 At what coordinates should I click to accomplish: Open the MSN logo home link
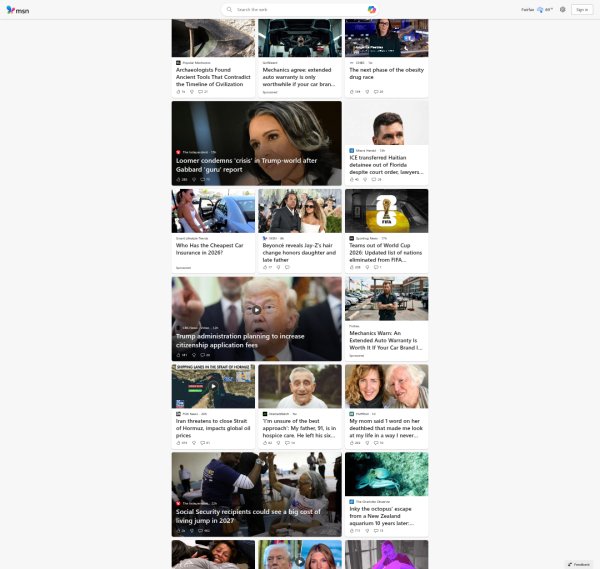coord(18,10)
